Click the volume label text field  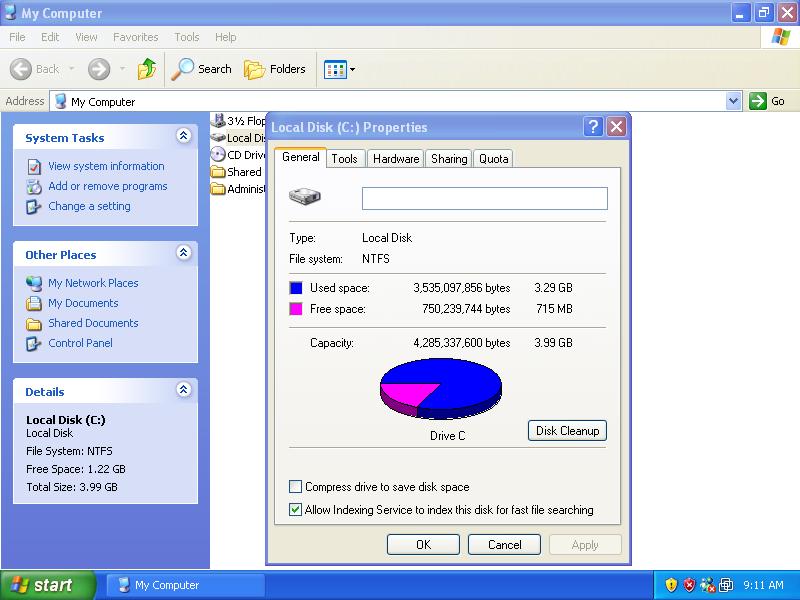(485, 198)
